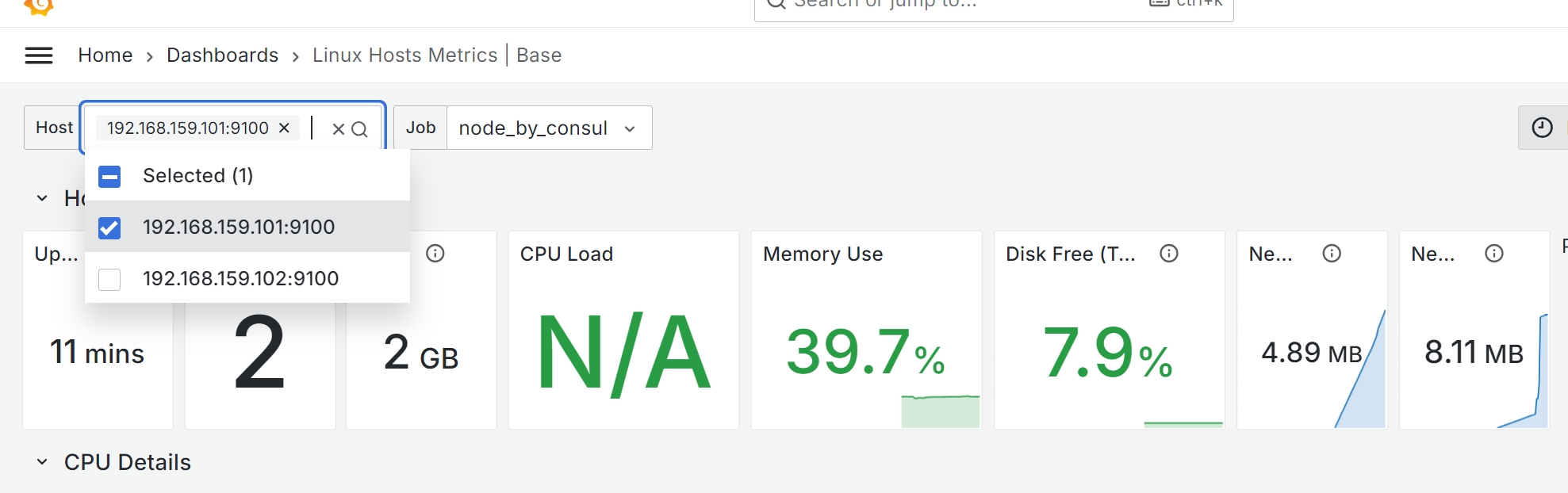Click the 4.89 MB network value
This screenshot has height=493, width=1568.
(1312, 353)
